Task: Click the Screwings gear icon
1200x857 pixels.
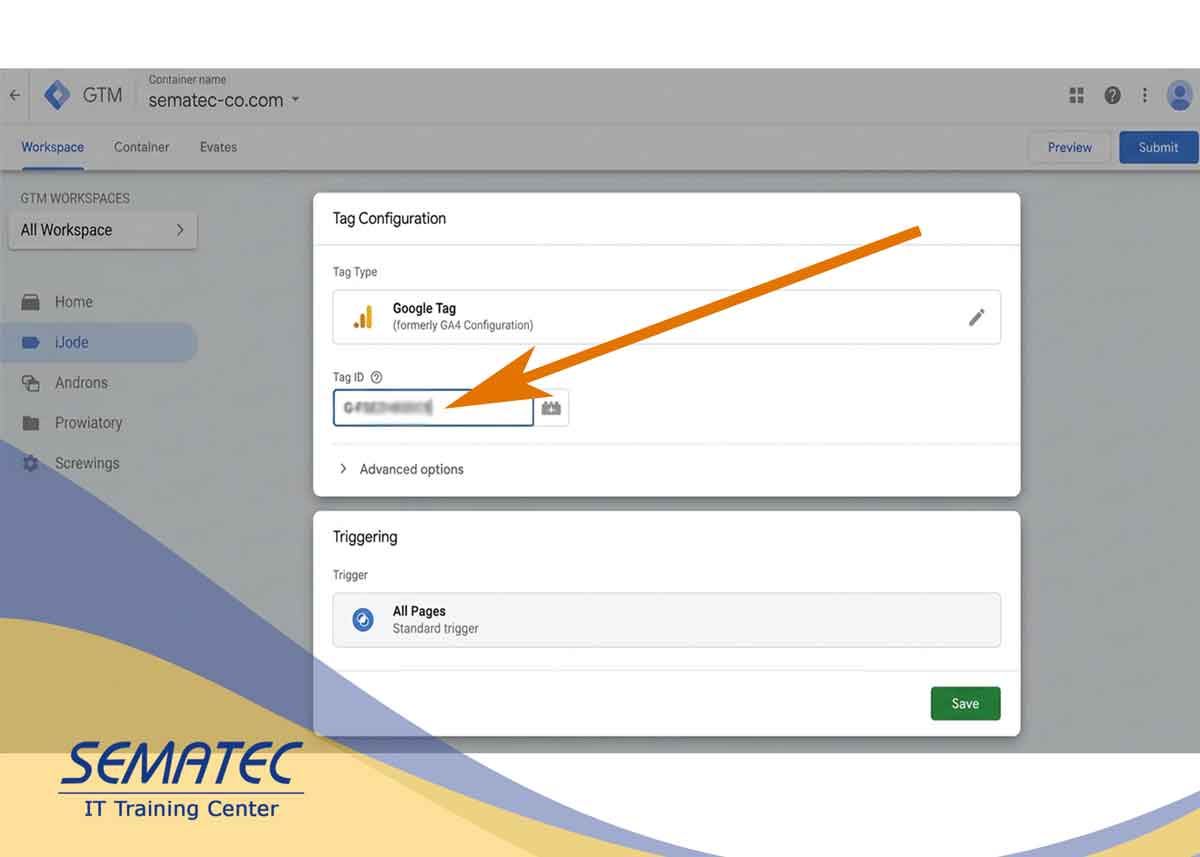Action: [31, 464]
